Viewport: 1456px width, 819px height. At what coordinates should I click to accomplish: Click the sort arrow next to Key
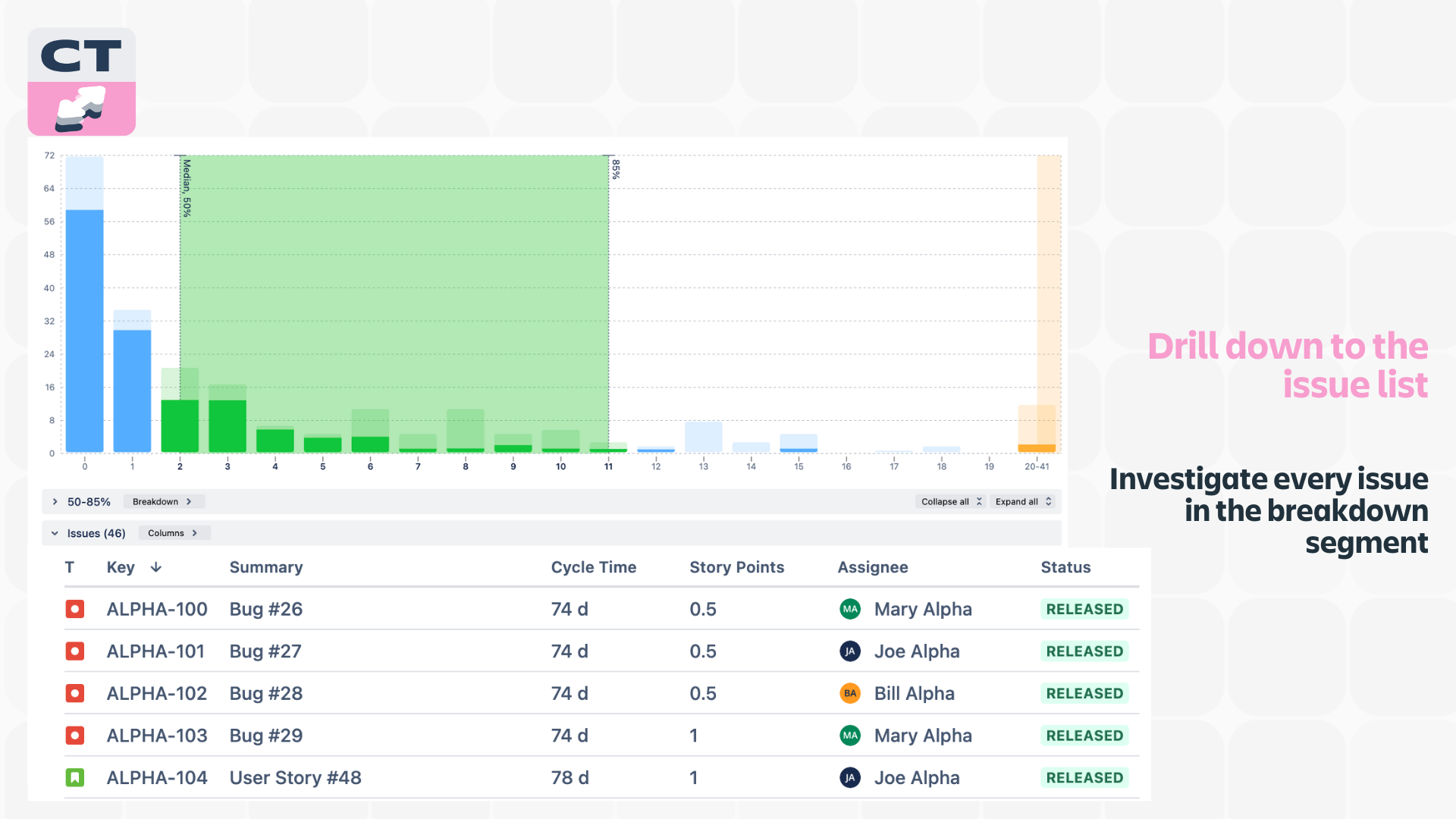pos(156,567)
